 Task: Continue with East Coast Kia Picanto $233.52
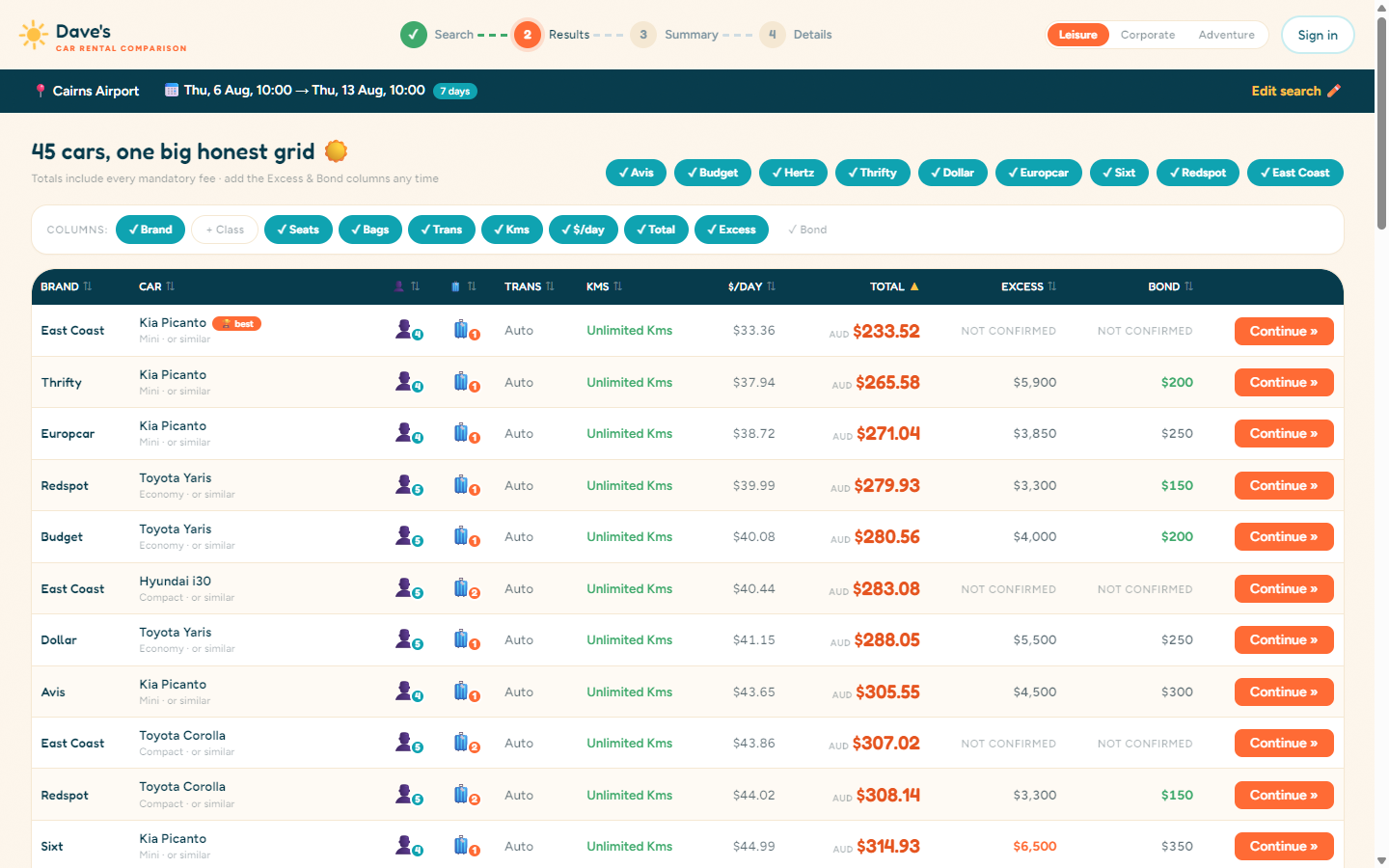coord(1284,331)
